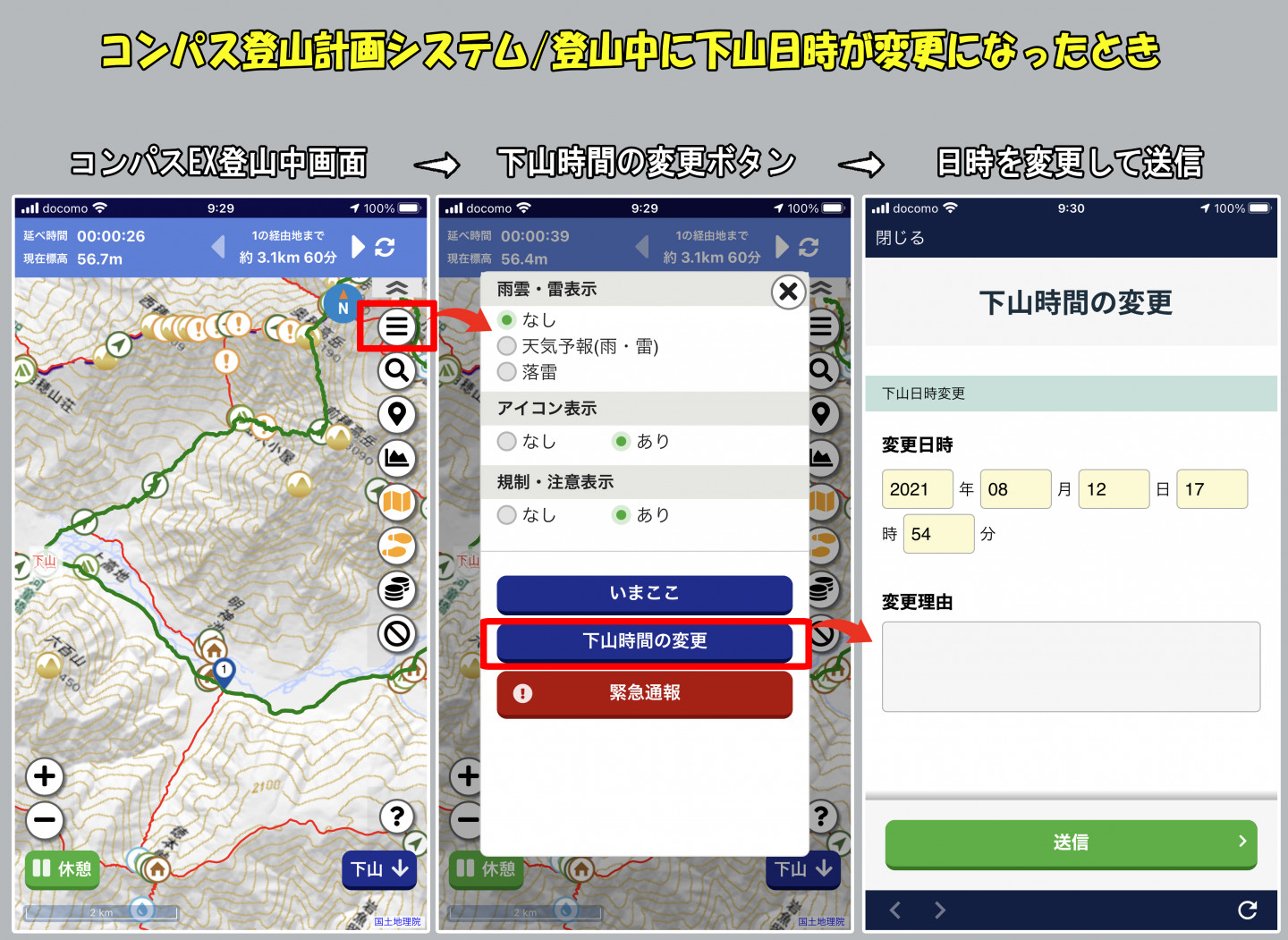Tap the 下山日時変更 section label

pyautogui.click(x=924, y=394)
